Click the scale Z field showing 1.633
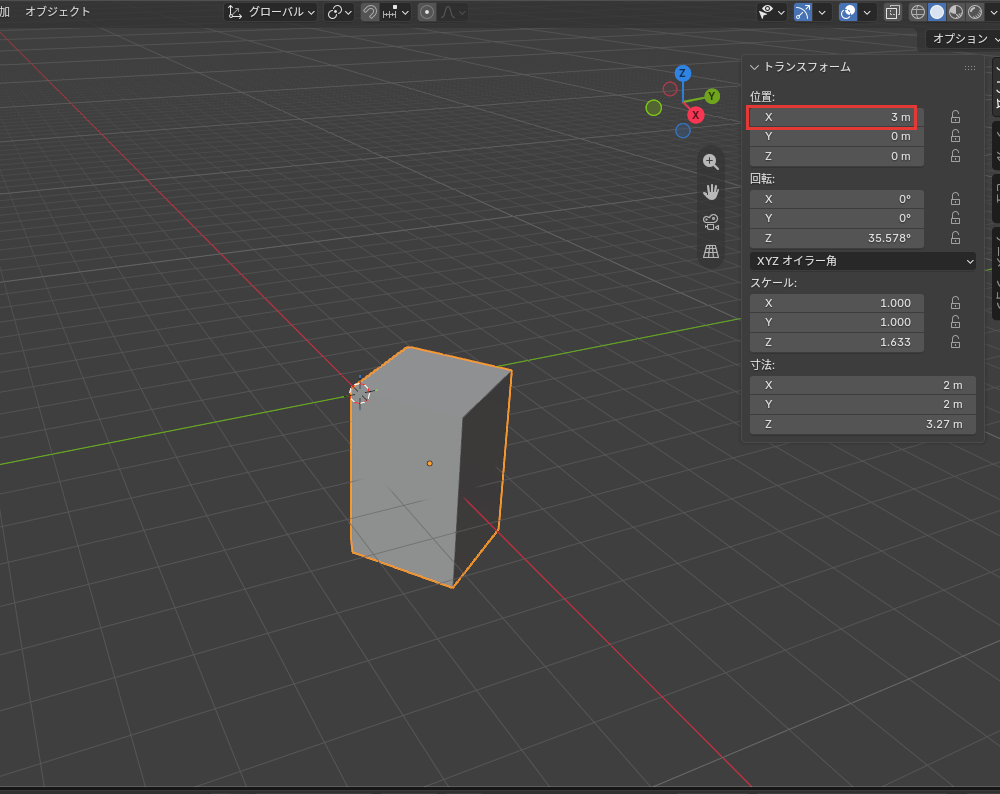The width and height of the screenshot is (1000, 794). coord(837,342)
